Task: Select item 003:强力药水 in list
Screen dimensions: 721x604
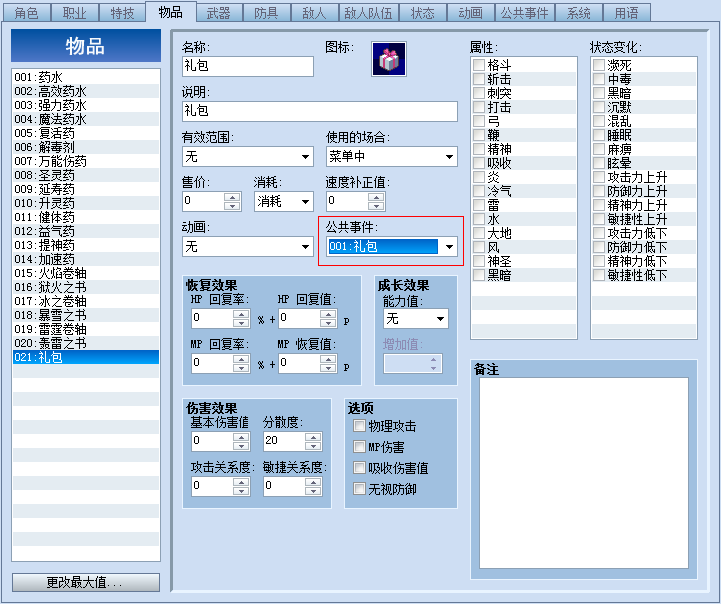Action: tap(86, 105)
